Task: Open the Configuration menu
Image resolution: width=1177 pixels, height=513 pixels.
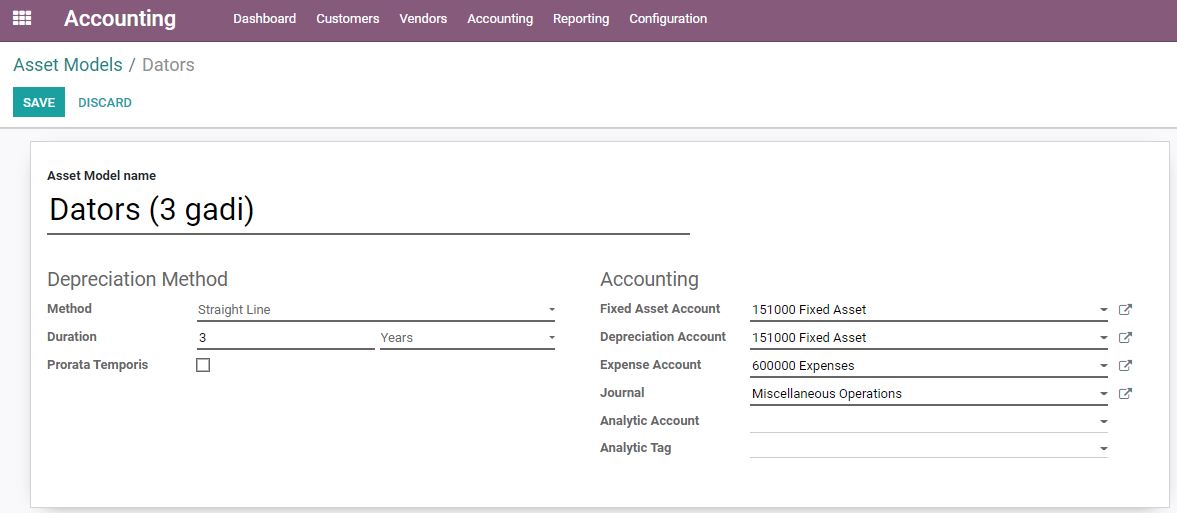Action: pos(668,19)
